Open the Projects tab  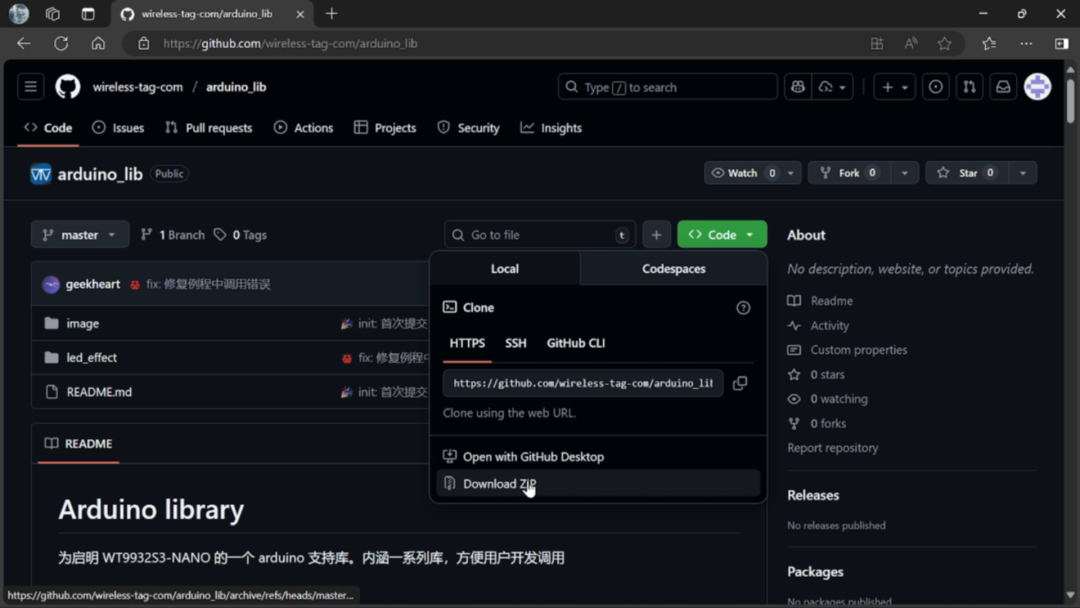tap(385, 128)
